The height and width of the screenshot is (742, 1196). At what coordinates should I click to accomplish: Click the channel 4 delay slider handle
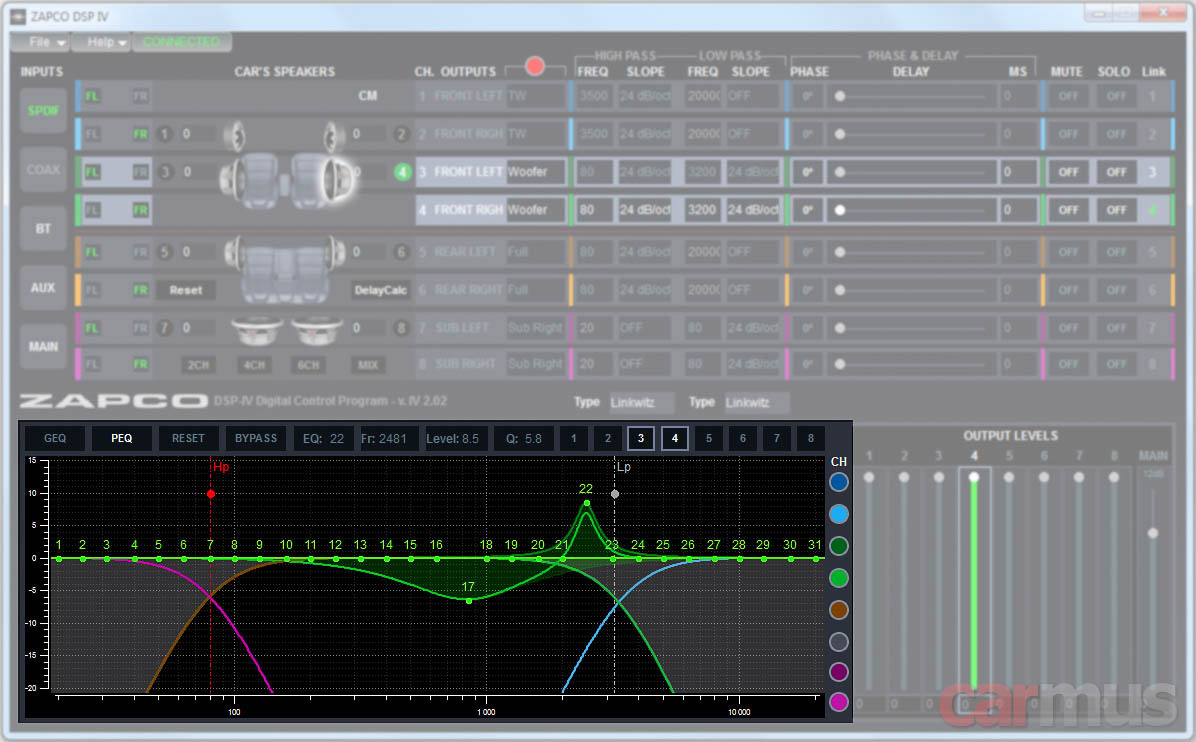point(840,210)
